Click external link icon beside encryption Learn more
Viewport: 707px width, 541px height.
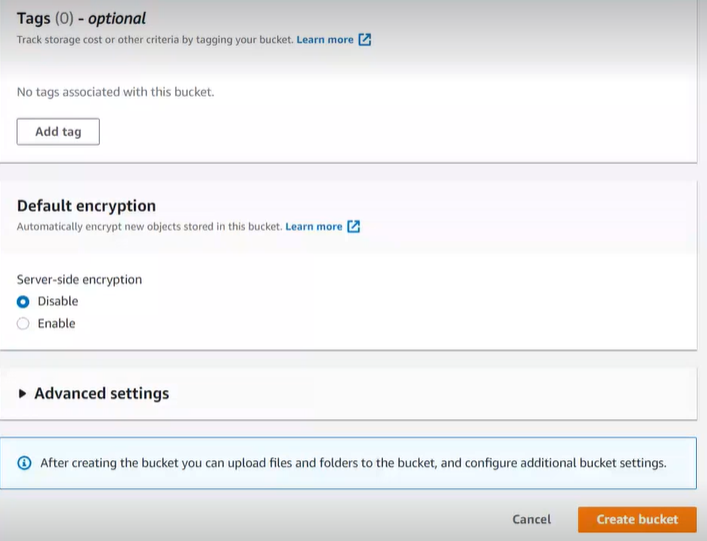coord(354,226)
